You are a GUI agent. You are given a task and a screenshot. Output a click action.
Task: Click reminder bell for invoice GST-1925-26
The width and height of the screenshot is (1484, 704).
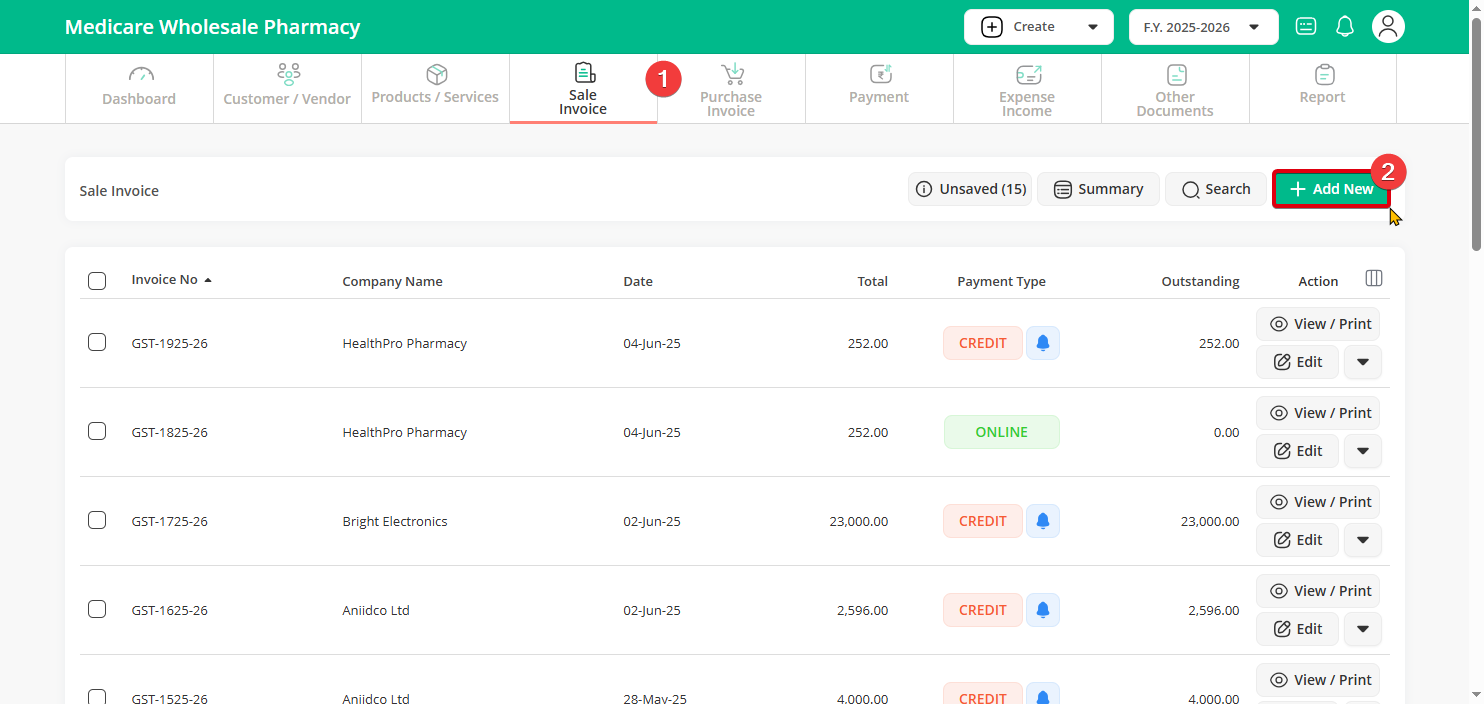(1043, 343)
